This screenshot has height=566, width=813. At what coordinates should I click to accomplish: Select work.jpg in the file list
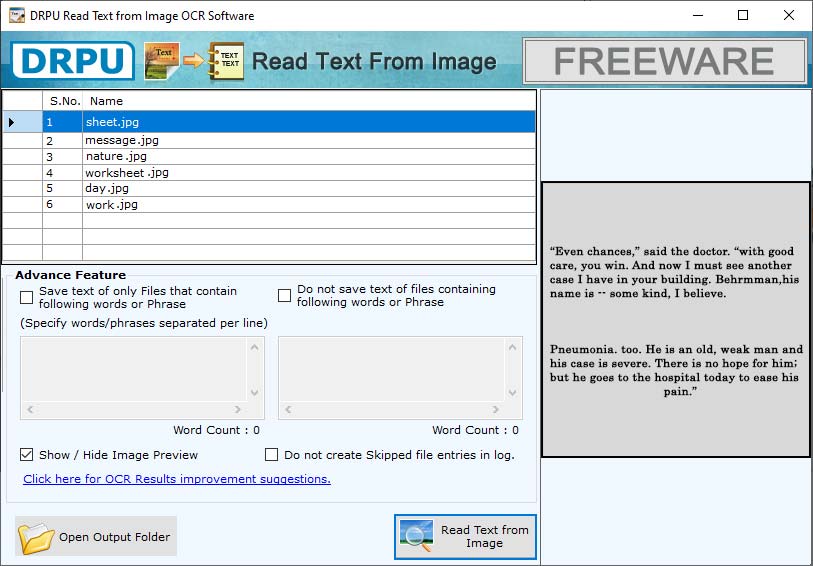(269, 205)
